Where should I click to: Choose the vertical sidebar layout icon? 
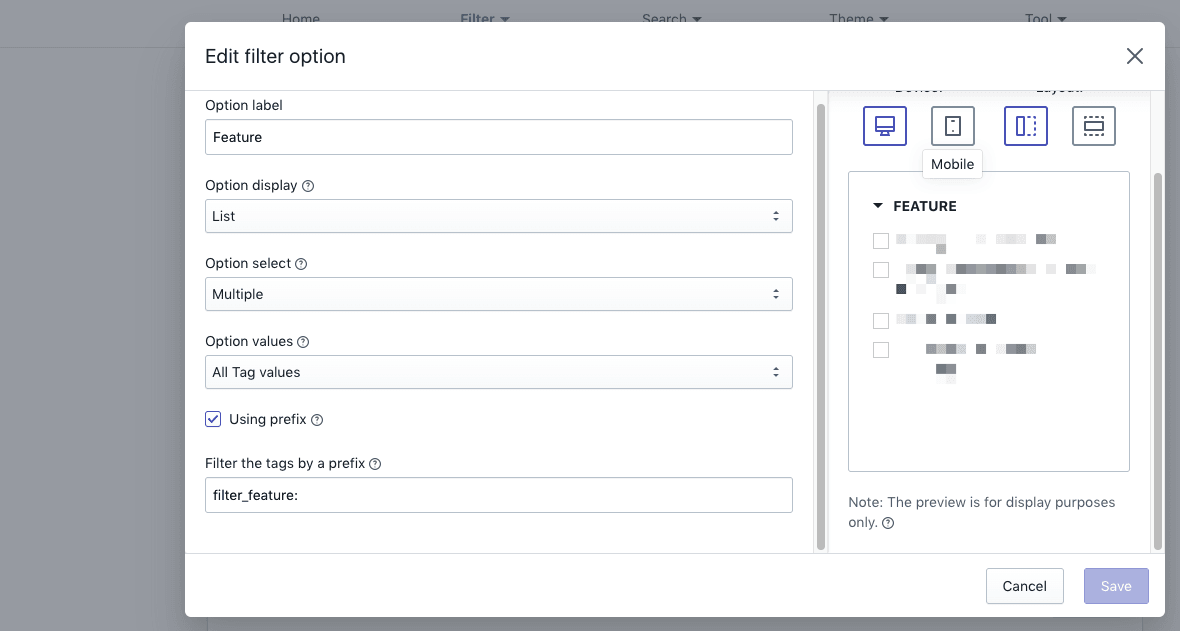pyautogui.click(x=1026, y=126)
